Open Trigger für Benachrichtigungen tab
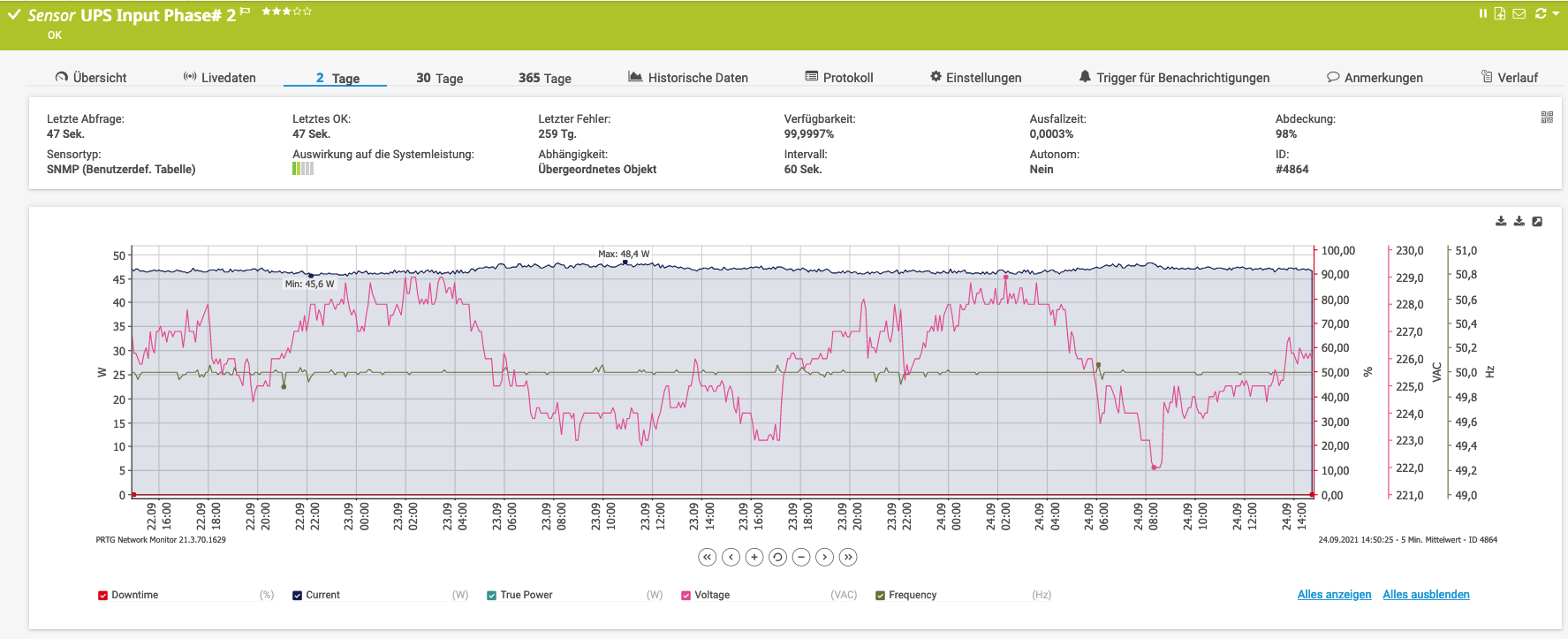 1174,78
